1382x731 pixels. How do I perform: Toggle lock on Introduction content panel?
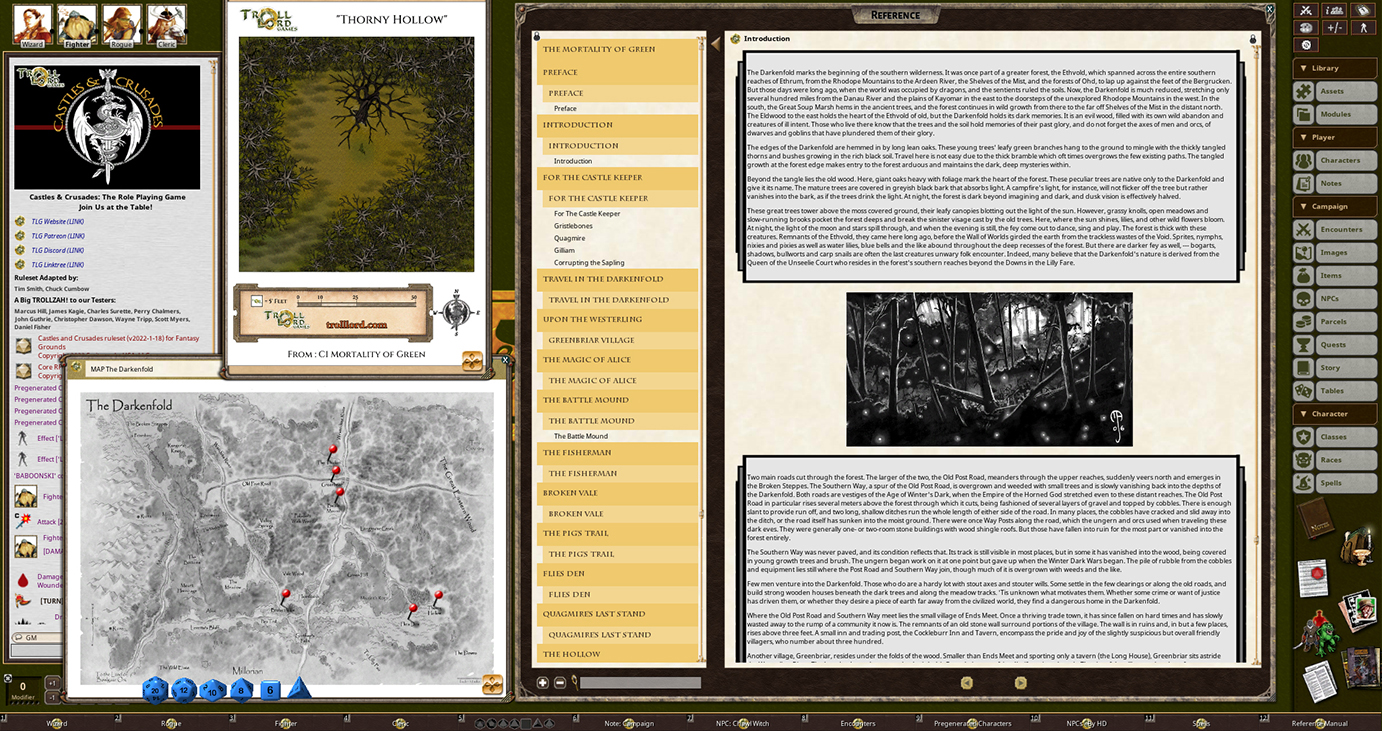click(x=1252, y=39)
